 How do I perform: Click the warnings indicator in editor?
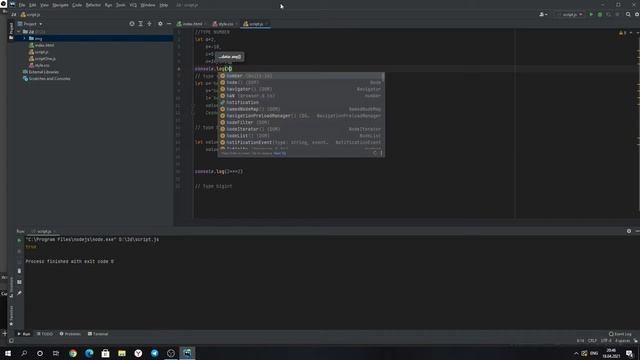pos(622,33)
